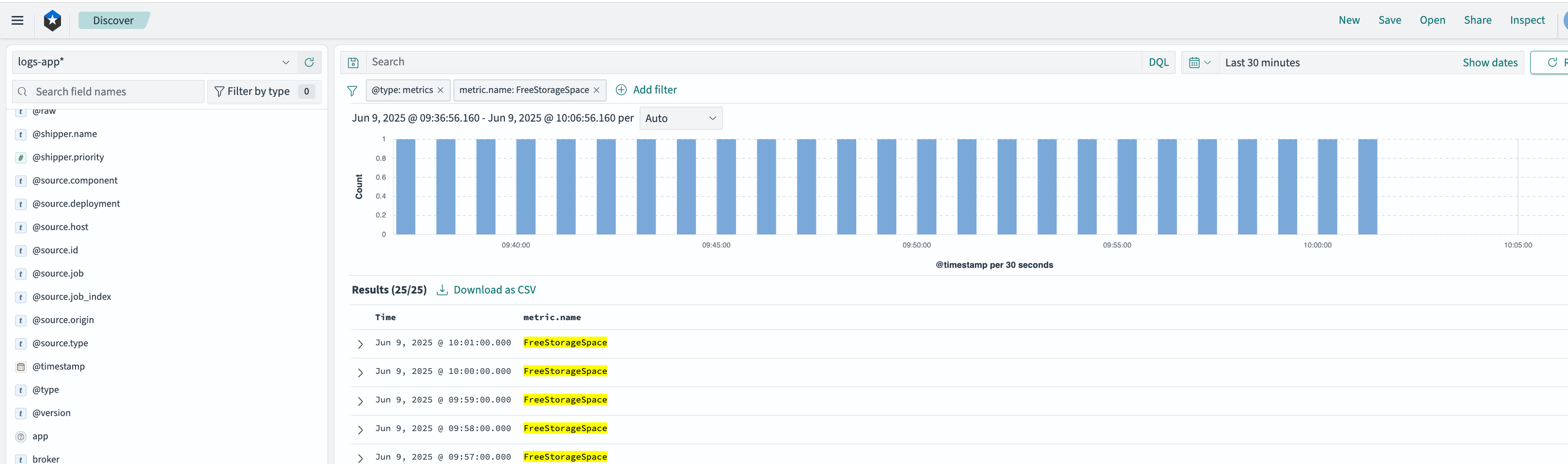Click Add filter link
This screenshot has height=464, width=1568.
(x=654, y=90)
